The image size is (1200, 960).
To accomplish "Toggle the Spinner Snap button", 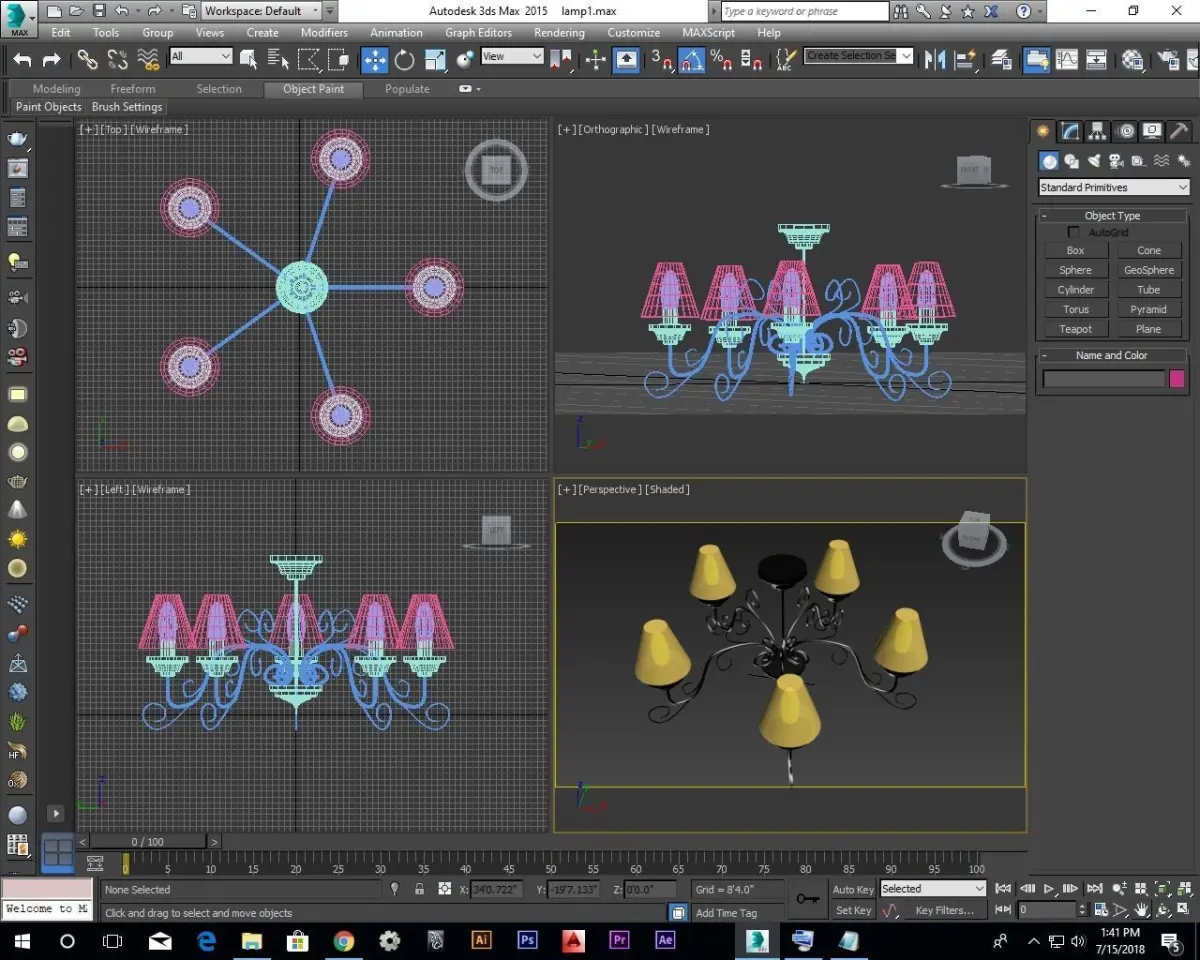I will tap(752, 60).
